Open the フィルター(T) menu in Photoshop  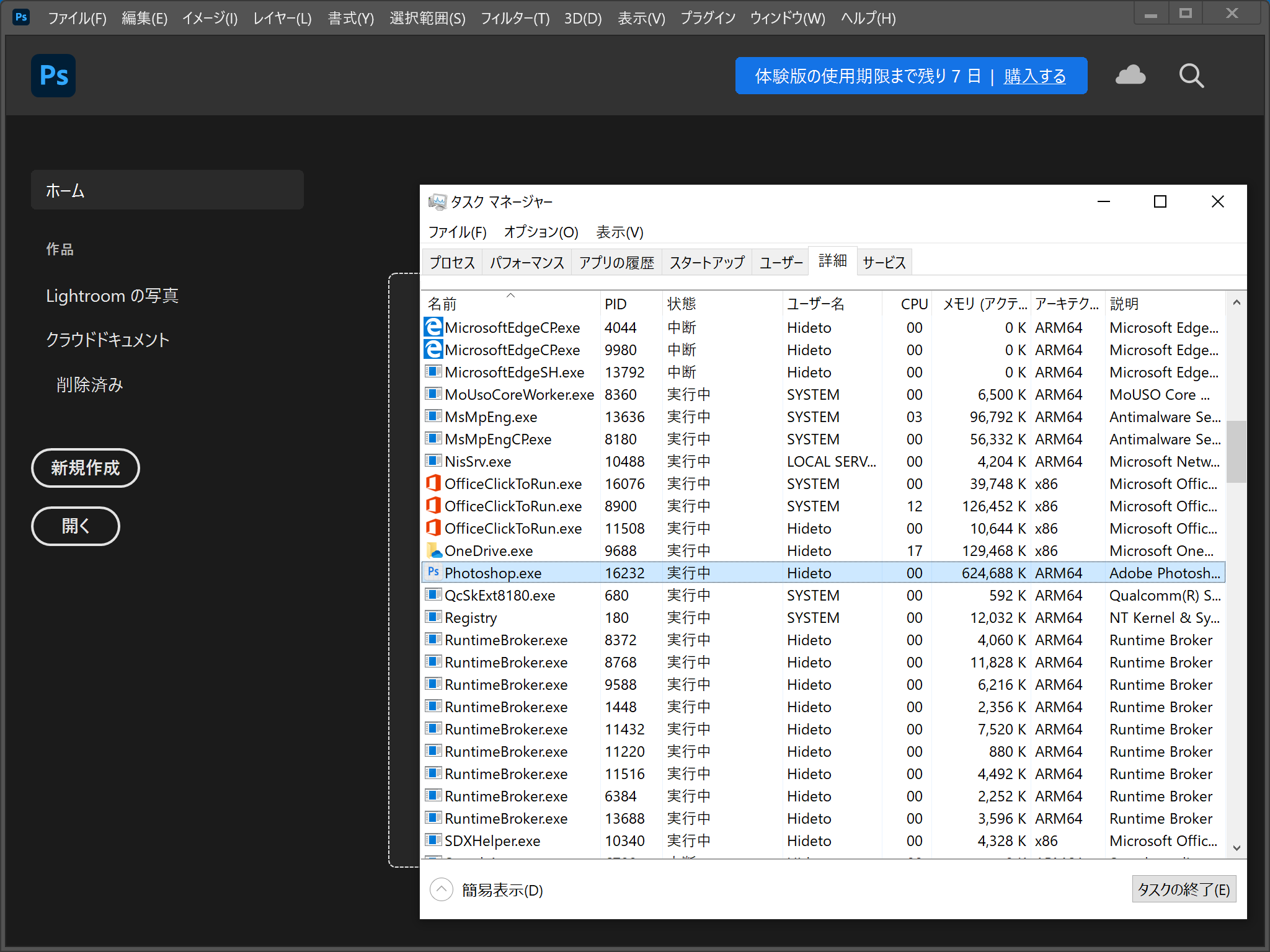coord(514,18)
